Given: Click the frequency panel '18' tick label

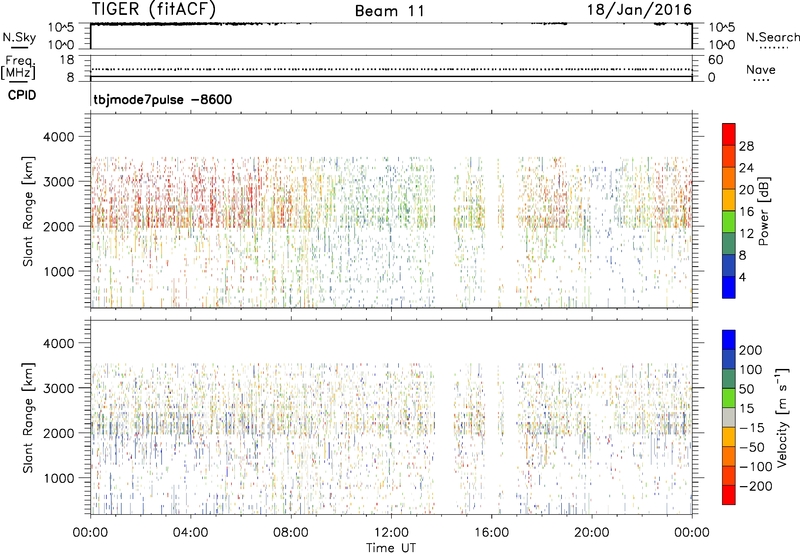Looking at the screenshot, I should click(x=67, y=60).
